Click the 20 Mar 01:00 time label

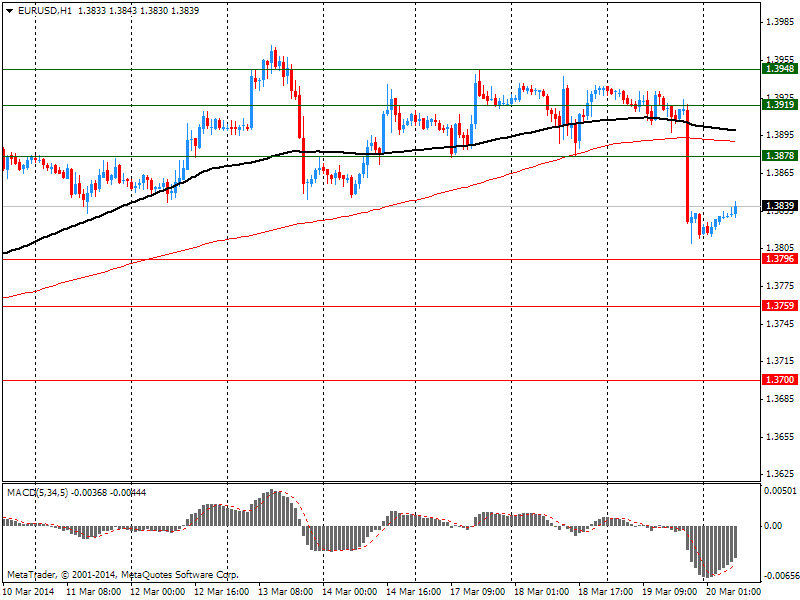734,592
